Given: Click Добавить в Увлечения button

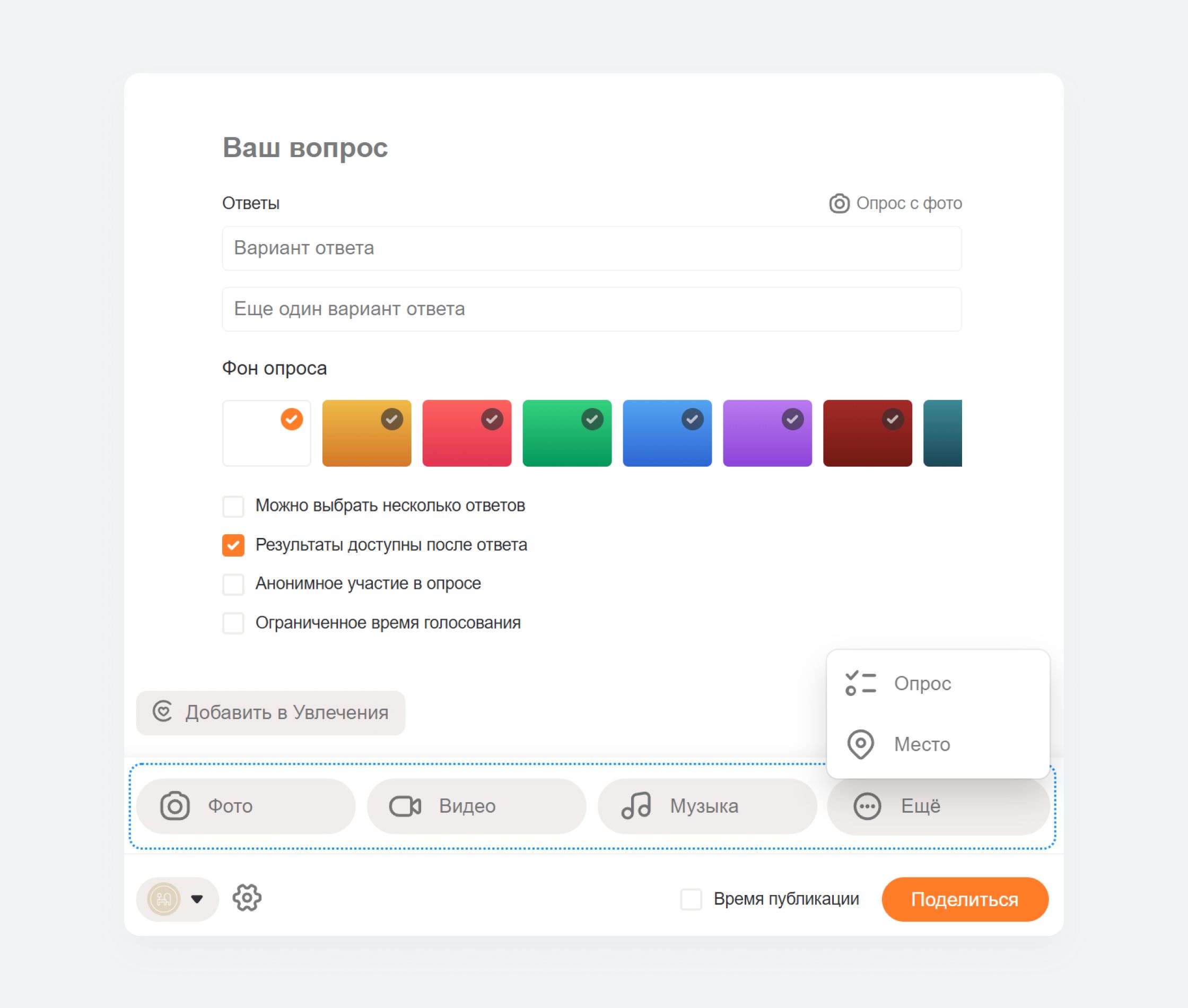Looking at the screenshot, I should pyautogui.click(x=270, y=712).
